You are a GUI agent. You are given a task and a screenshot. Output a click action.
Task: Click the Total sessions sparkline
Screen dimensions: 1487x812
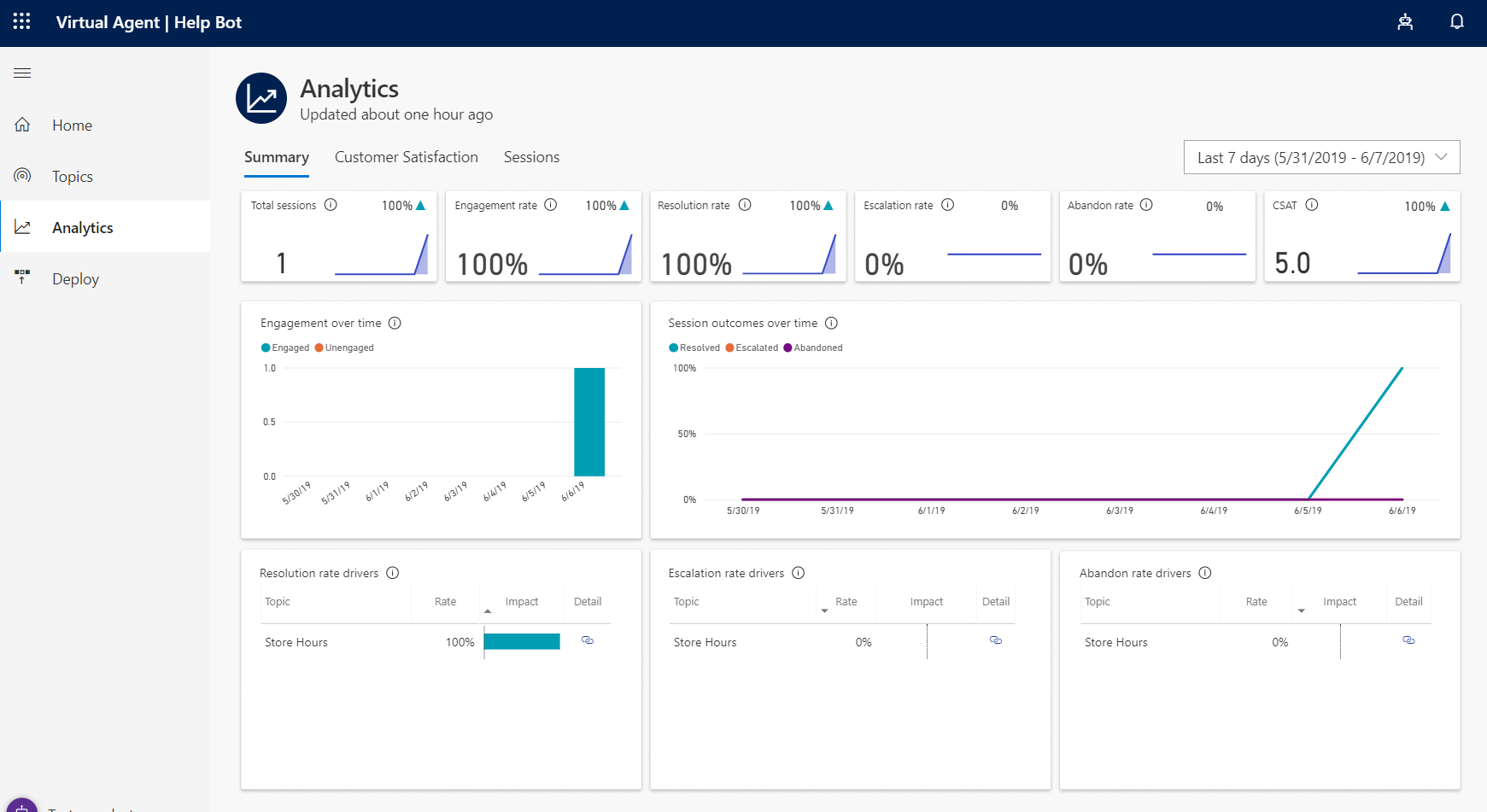point(382,255)
